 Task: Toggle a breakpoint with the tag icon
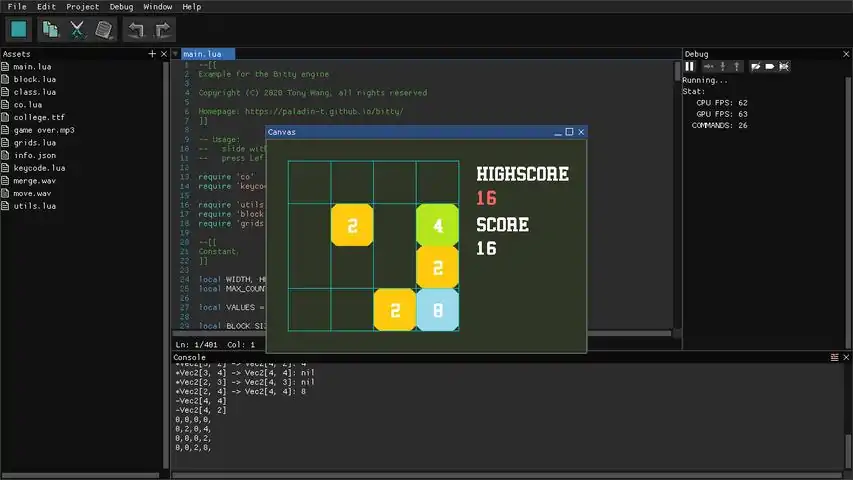[x=769, y=66]
